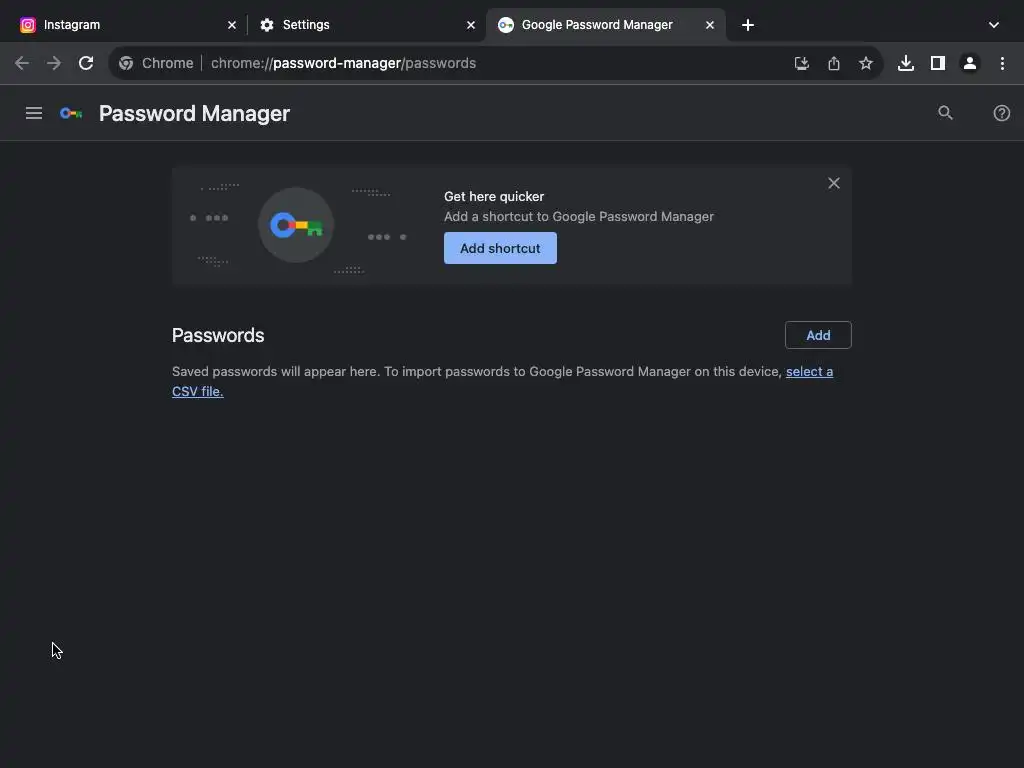
Task: Dismiss the Get here quicker banner
Action: coord(833,184)
